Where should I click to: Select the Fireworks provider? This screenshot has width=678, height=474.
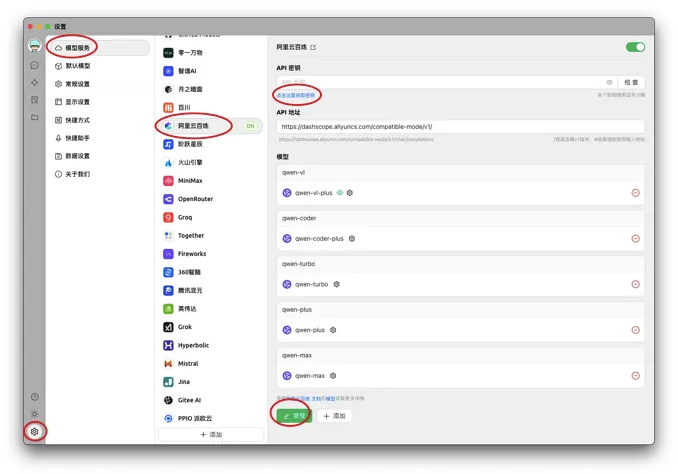(x=210, y=253)
